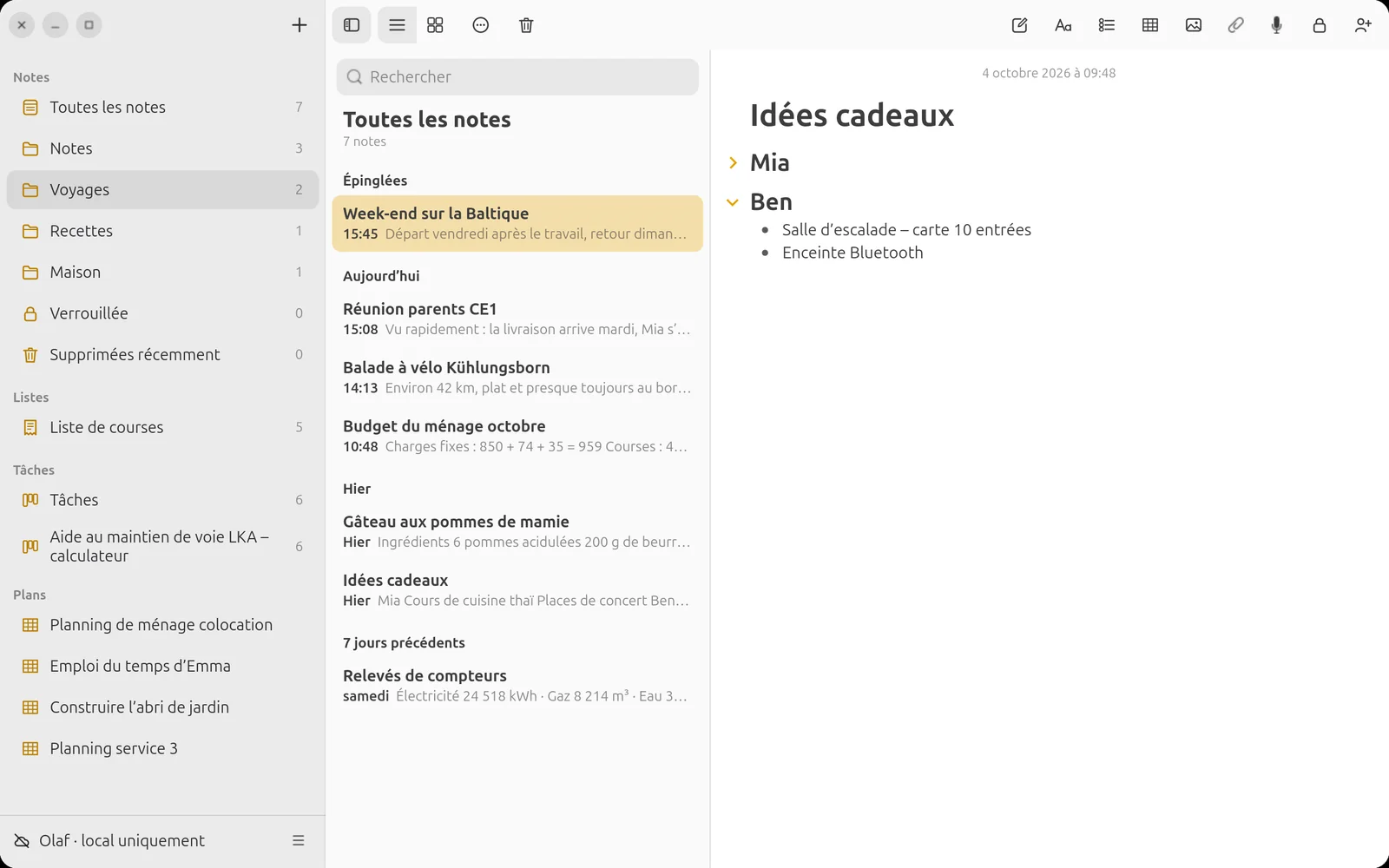The height and width of the screenshot is (868, 1389).
Task: Share note with add-person icon
Action: [1363, 25]
